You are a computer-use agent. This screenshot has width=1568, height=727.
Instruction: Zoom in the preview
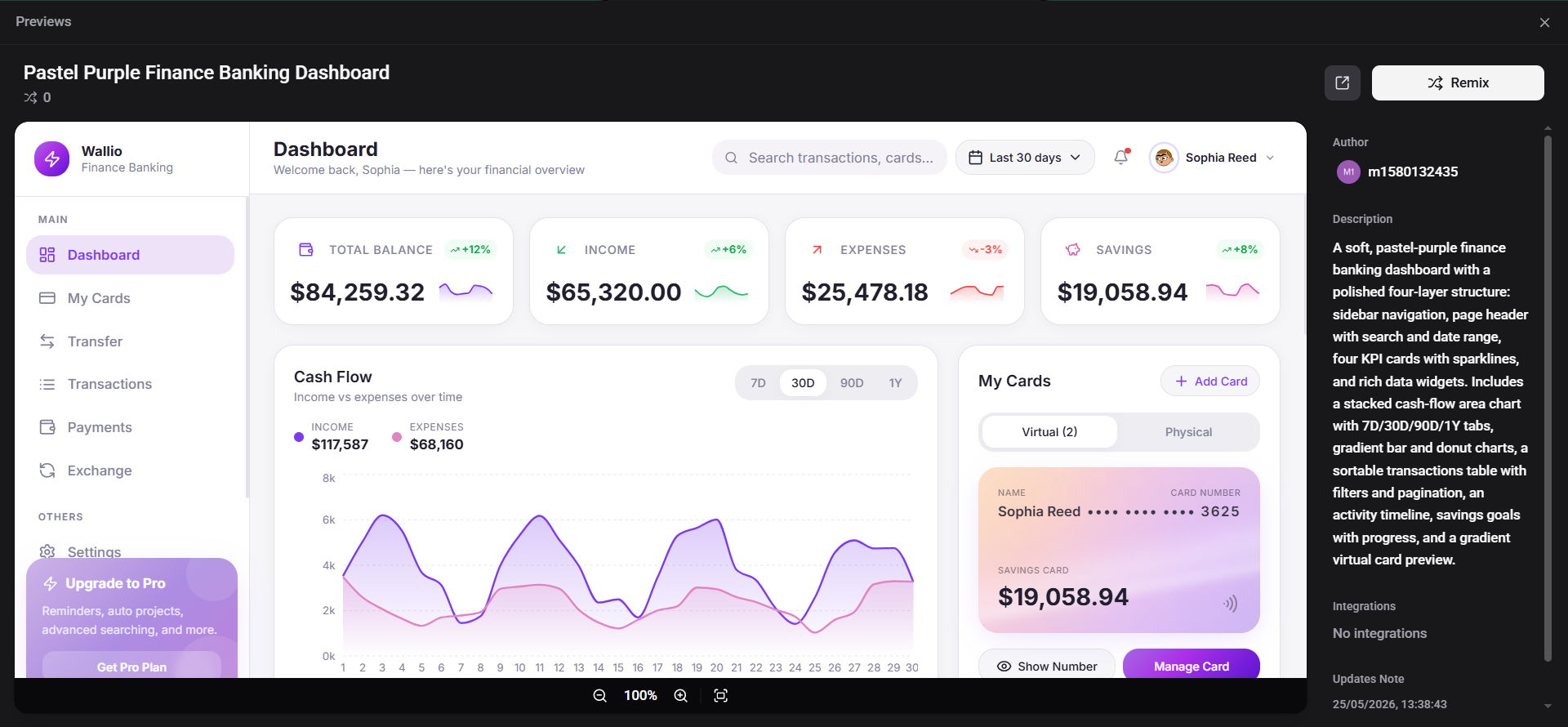[x=680, y=695]
